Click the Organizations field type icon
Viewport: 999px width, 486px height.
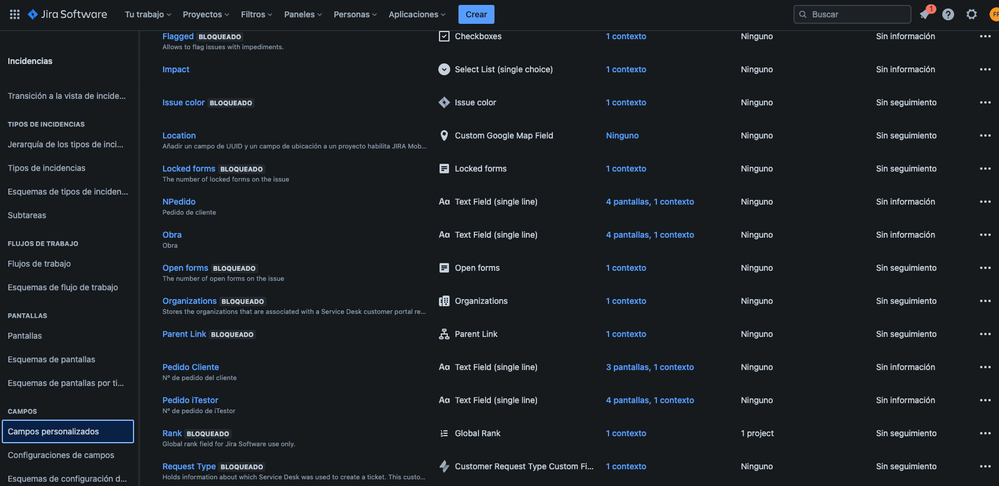click(x=444, y=301)
